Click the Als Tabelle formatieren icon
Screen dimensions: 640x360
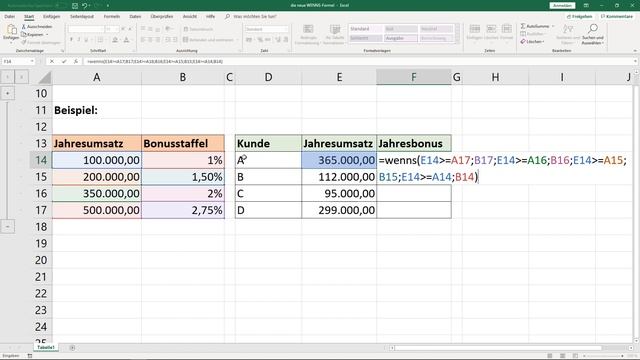[x=335, y=29]
